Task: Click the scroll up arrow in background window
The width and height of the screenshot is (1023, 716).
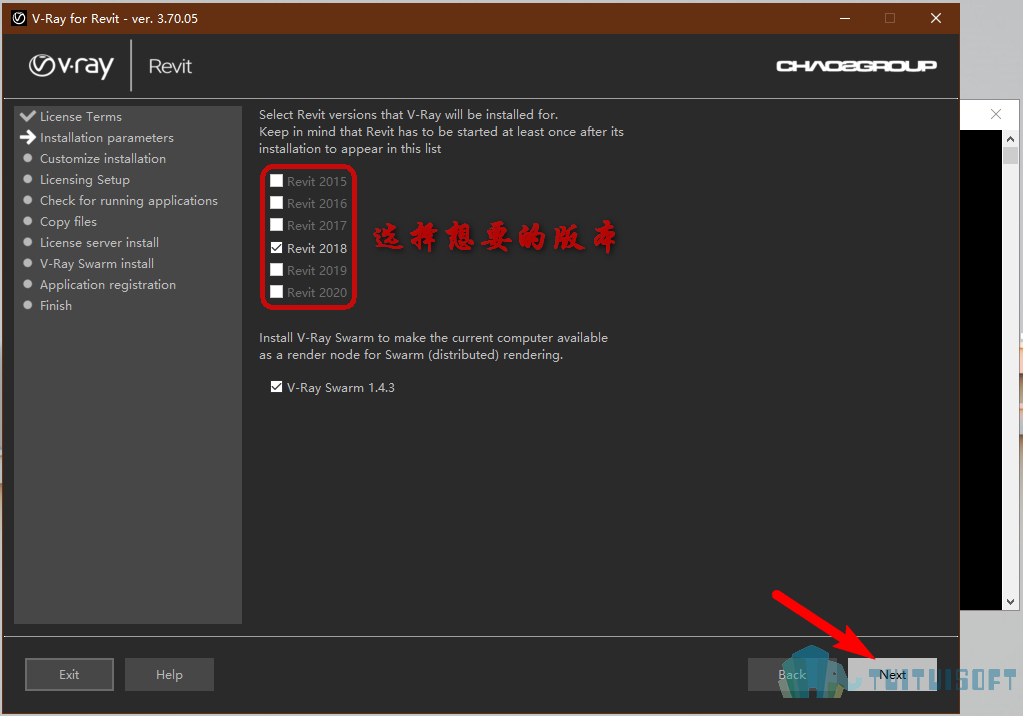Action: (x=1010, y=139)
